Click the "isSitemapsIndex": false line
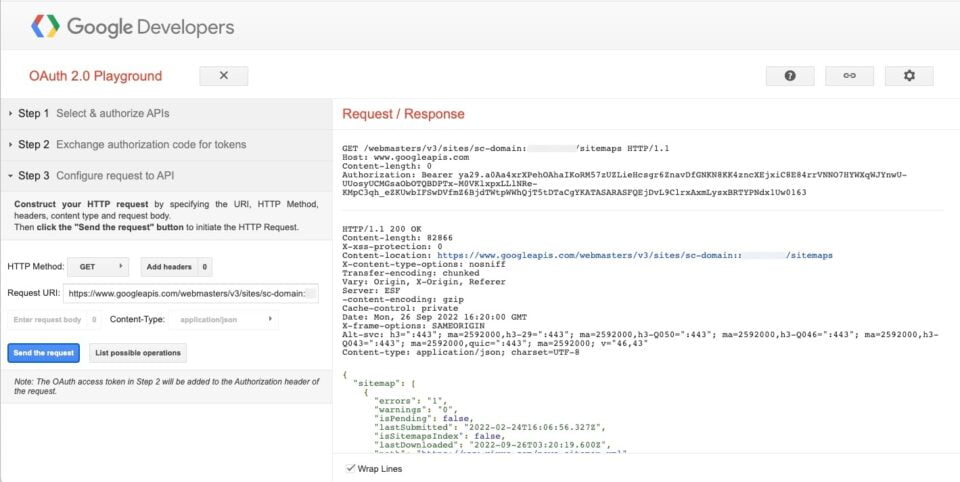This screenshot has width=960, height=482. (440, 436)
